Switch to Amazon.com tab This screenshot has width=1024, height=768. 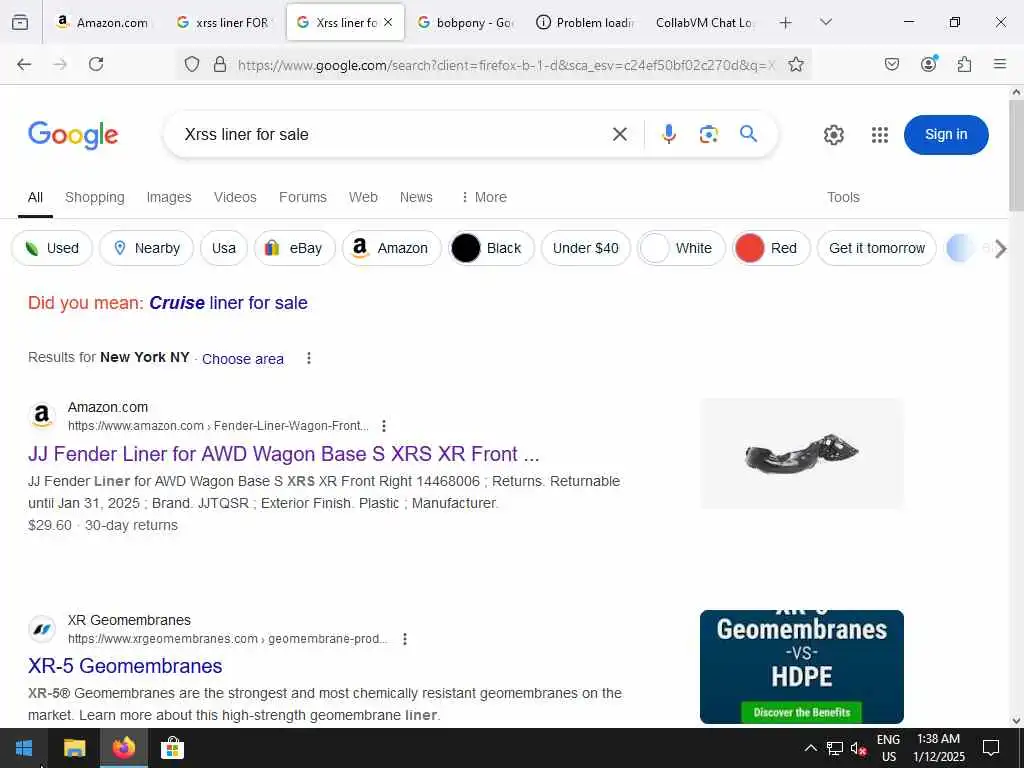[102, 22]
